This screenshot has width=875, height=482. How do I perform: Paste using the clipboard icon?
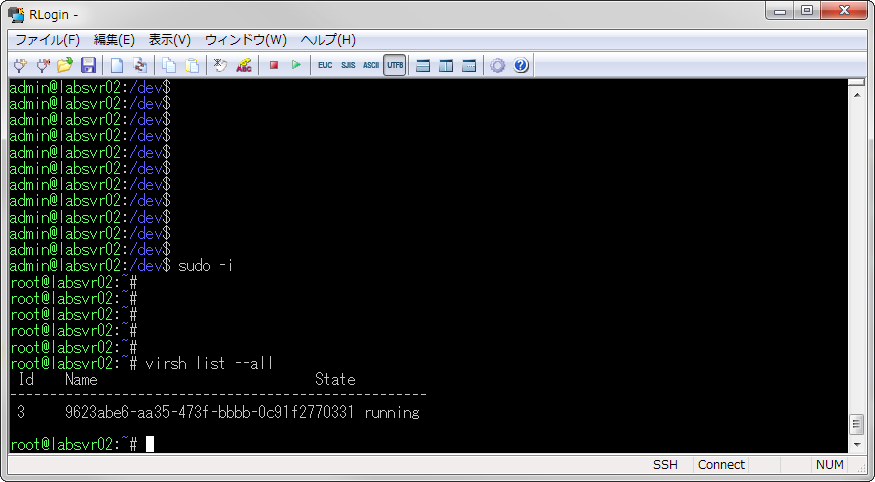click(x=192, y=65)
